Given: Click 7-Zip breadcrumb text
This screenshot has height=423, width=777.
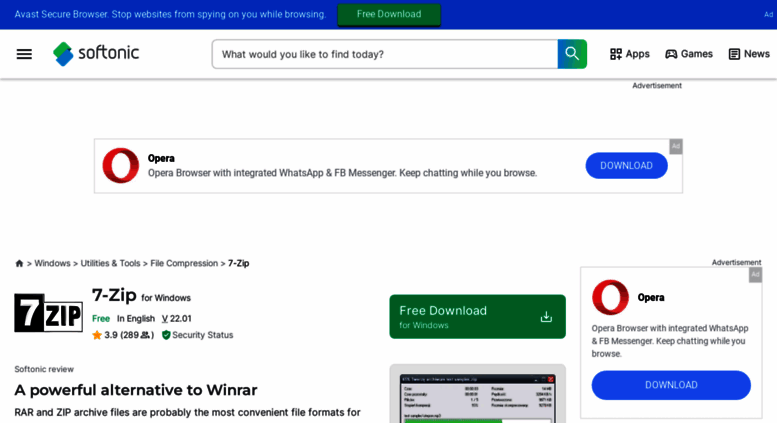Looking at the screenshot, I should [238, 264].
